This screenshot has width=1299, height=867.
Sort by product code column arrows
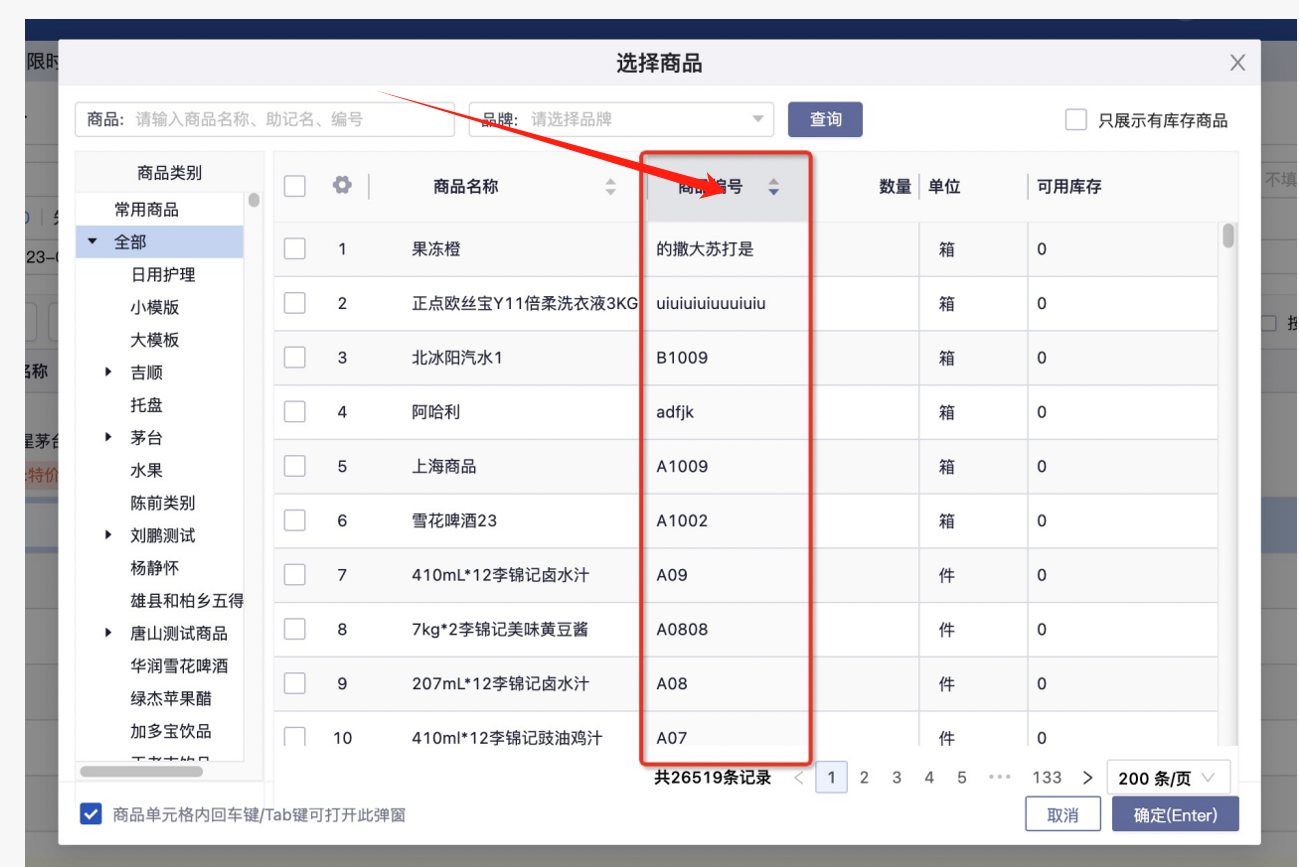pyautogui.click(x=773, y=187)
